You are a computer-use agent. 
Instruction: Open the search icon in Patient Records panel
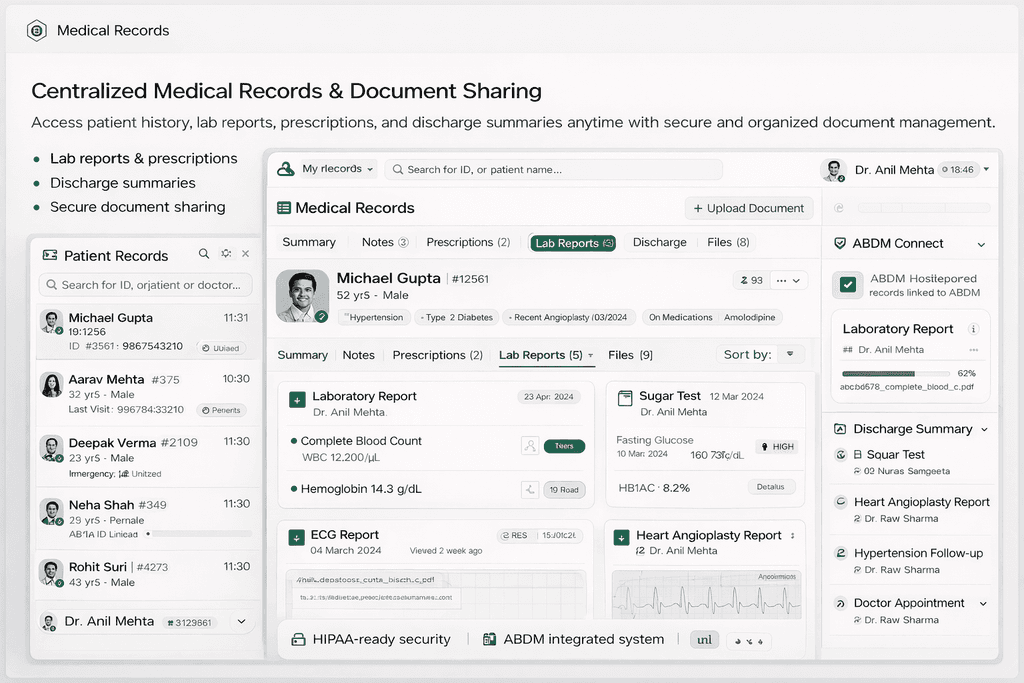203,254
